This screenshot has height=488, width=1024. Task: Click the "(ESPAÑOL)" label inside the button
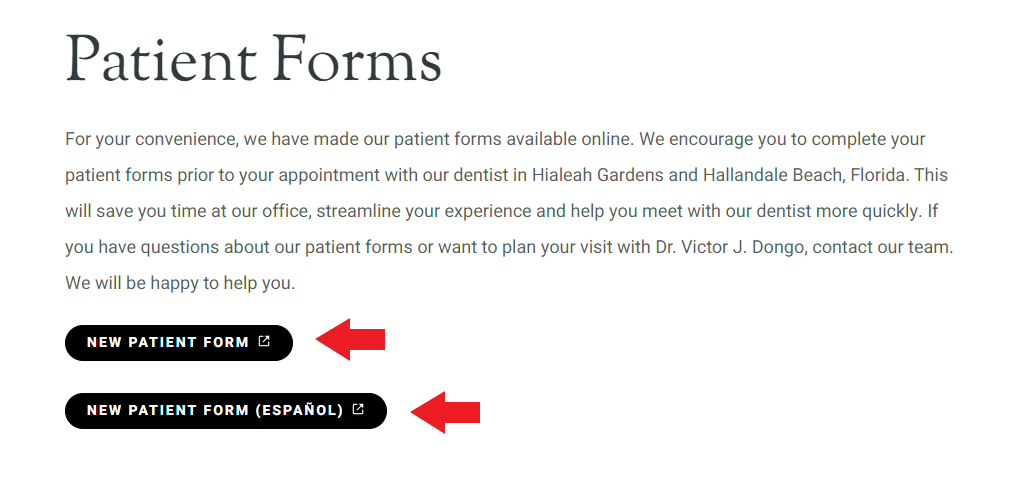point(299,411)
